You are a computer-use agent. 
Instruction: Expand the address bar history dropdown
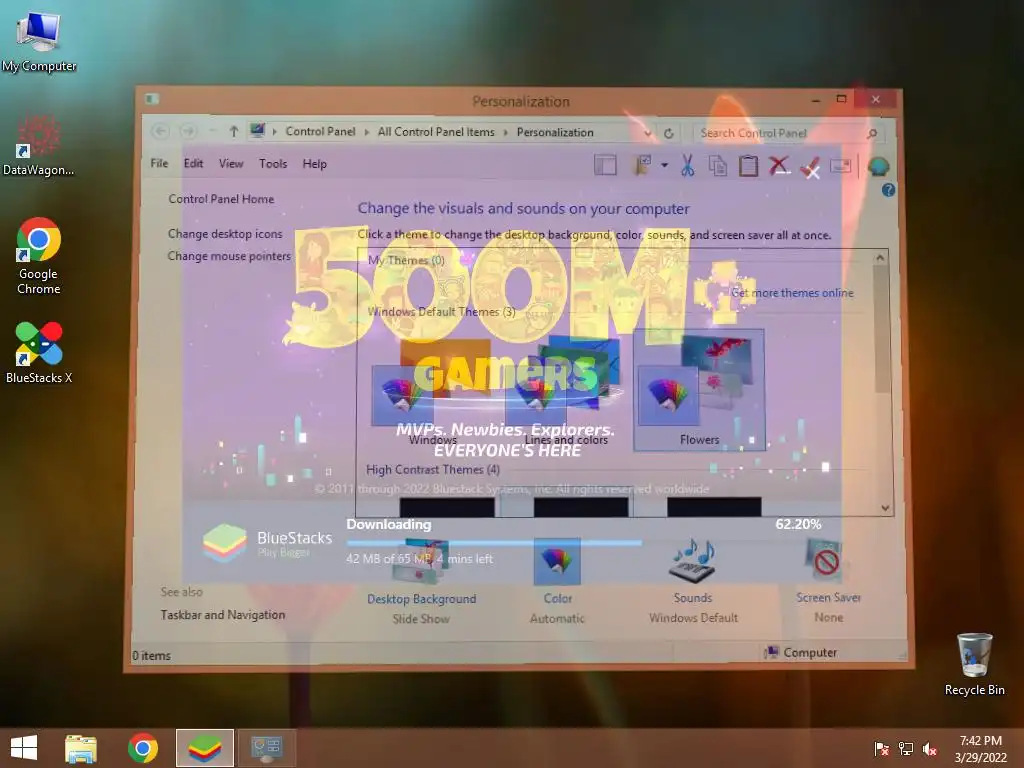click(x=647, y=133)
